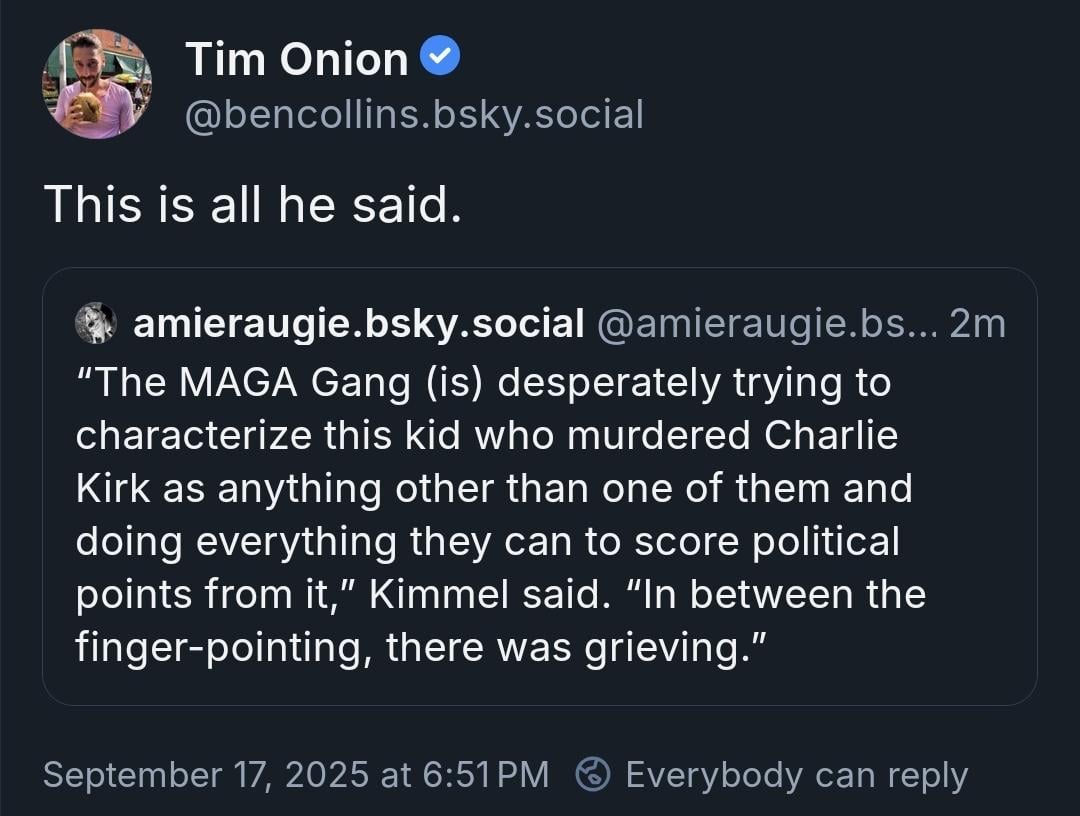Open the @bencollins.bsky.social handle
1080x816 pixels.
tap(415, 114)
